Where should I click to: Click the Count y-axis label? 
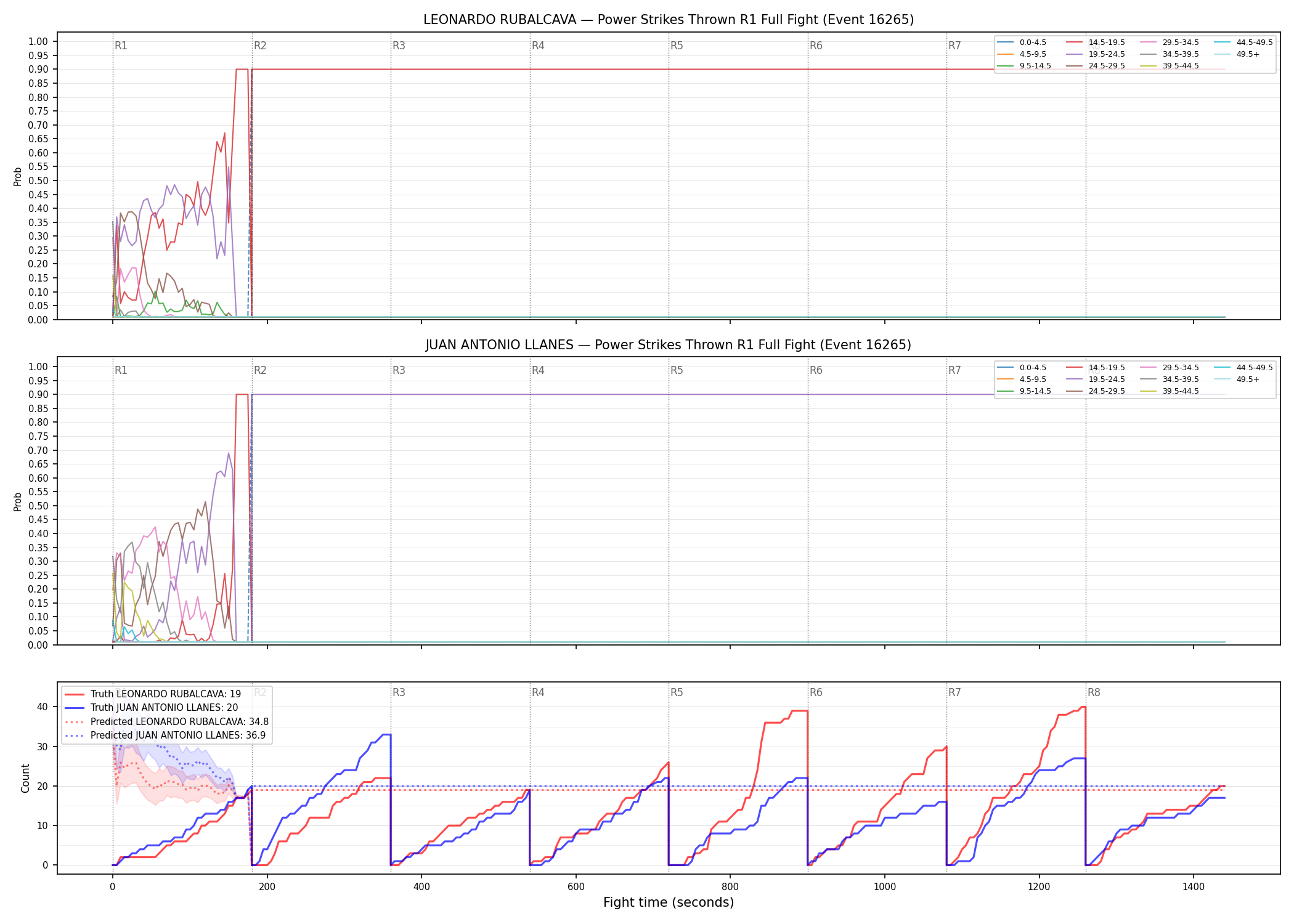click(x=25, y=778)
